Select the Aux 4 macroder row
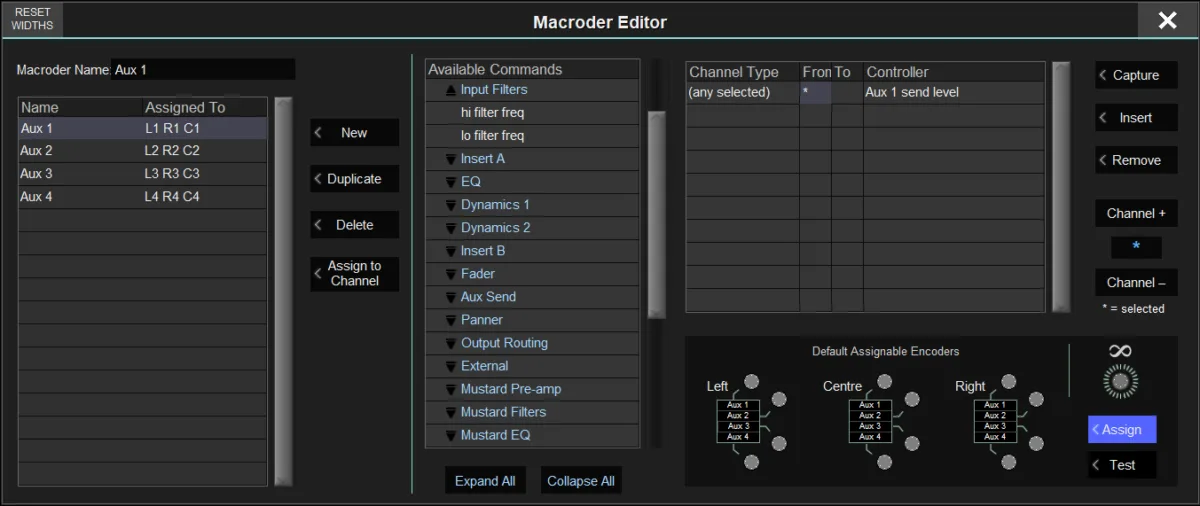The image size is (1200, 506). [x=143, y=197]
